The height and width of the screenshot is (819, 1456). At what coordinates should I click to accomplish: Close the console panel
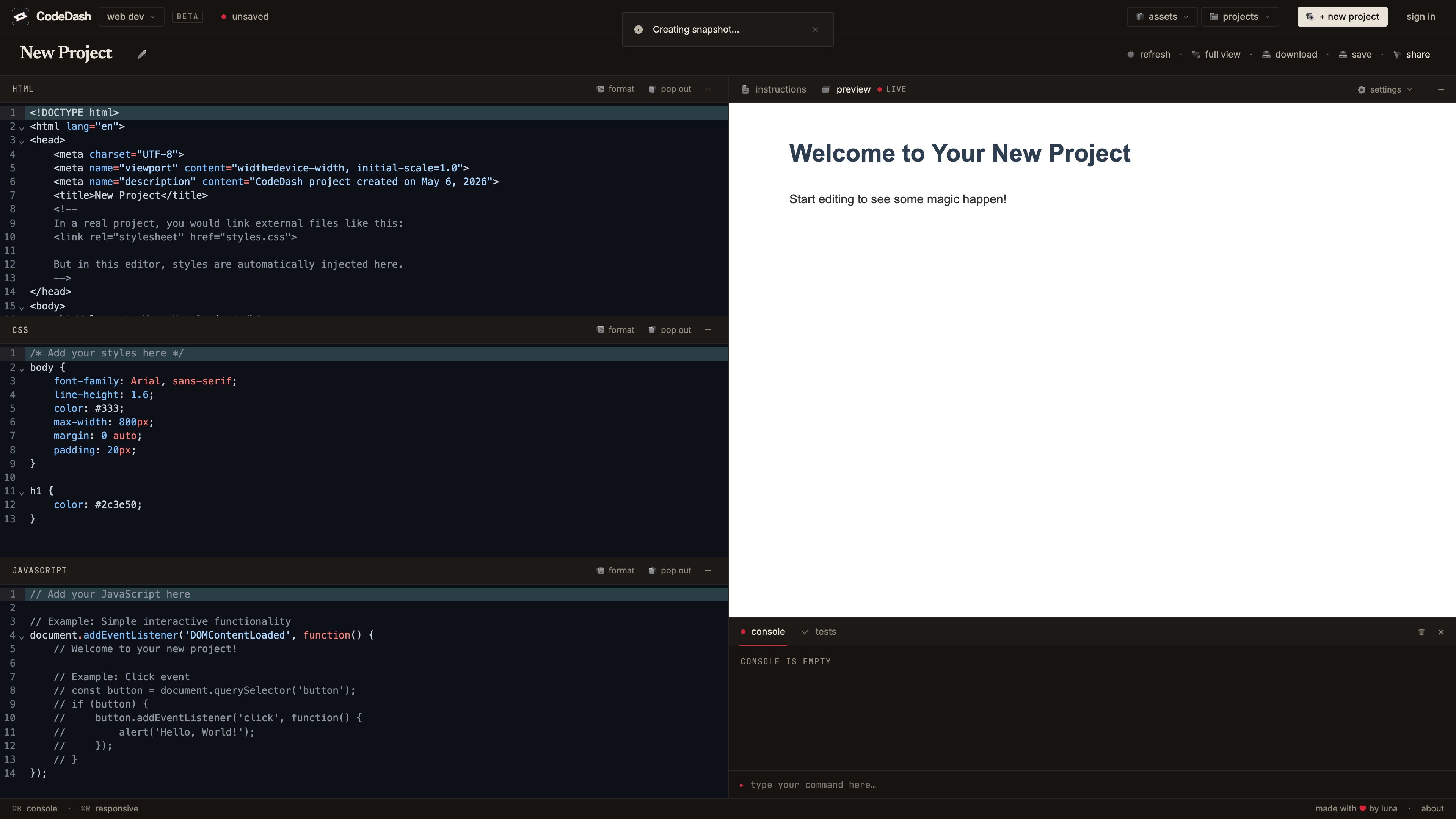click(1441, 632)
